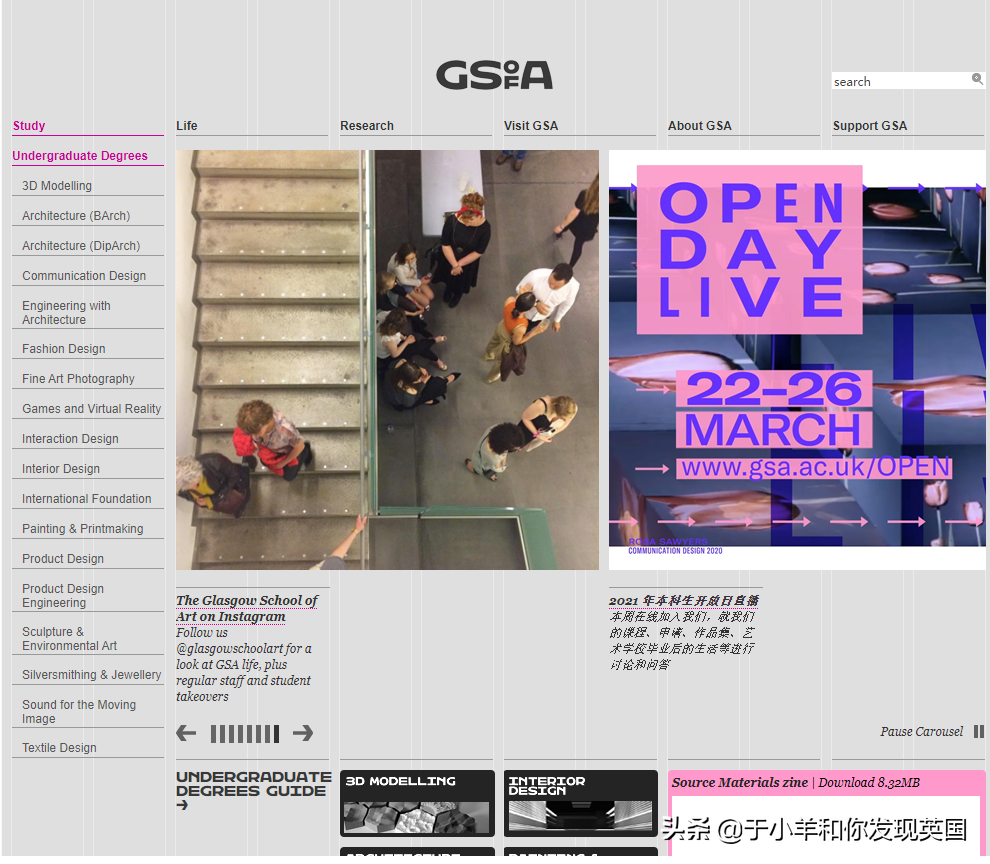Open the 3D Modelling tile
The width and height of the screenshot is (990, 864).
pos(417,803)
